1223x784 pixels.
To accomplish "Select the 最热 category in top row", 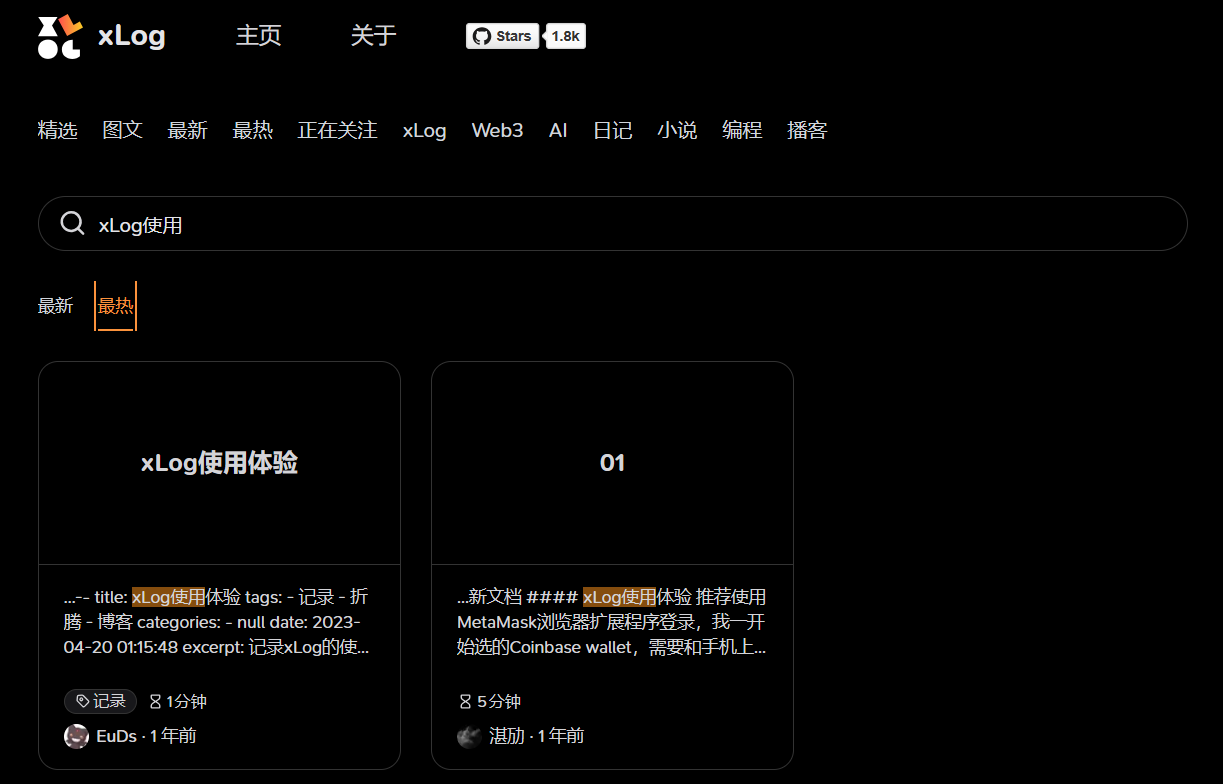I will pyautogui.click(x=253, y=130).
